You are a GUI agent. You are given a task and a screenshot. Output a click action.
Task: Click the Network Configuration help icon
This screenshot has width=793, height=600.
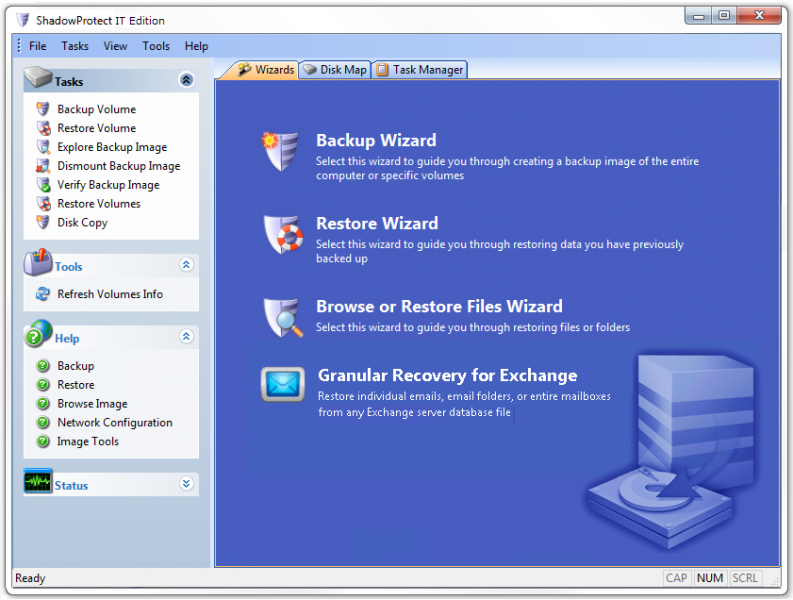(x=43, y=422)
